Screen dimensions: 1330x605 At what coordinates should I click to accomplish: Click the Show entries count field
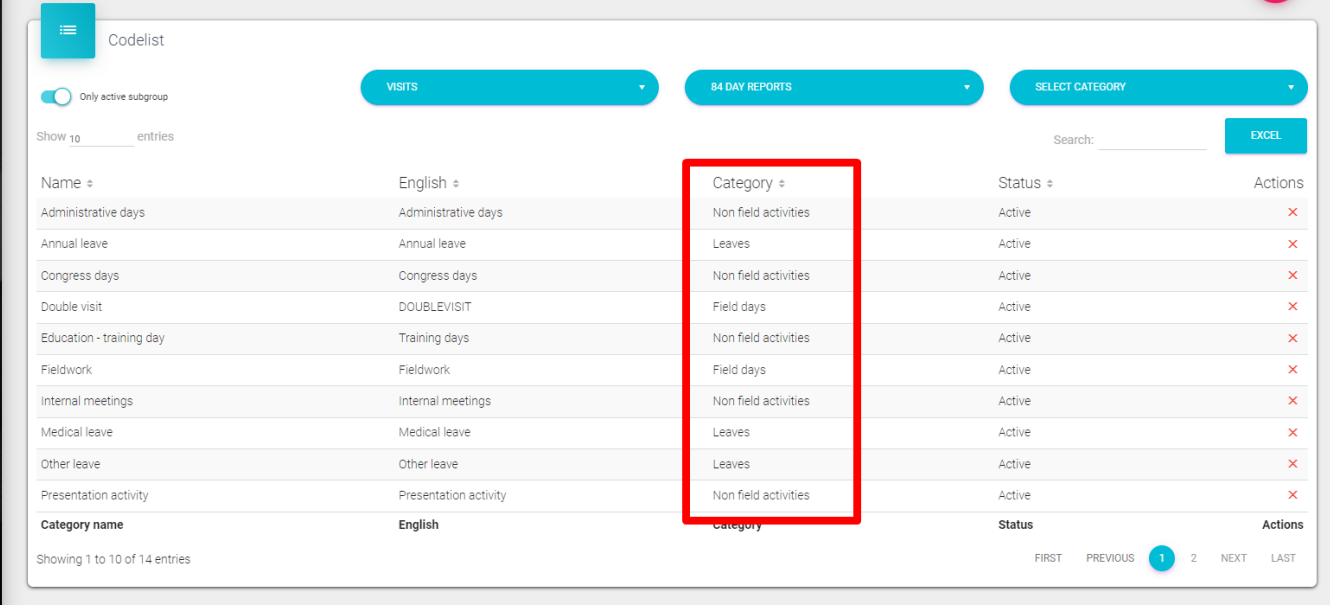coord(100,138)
